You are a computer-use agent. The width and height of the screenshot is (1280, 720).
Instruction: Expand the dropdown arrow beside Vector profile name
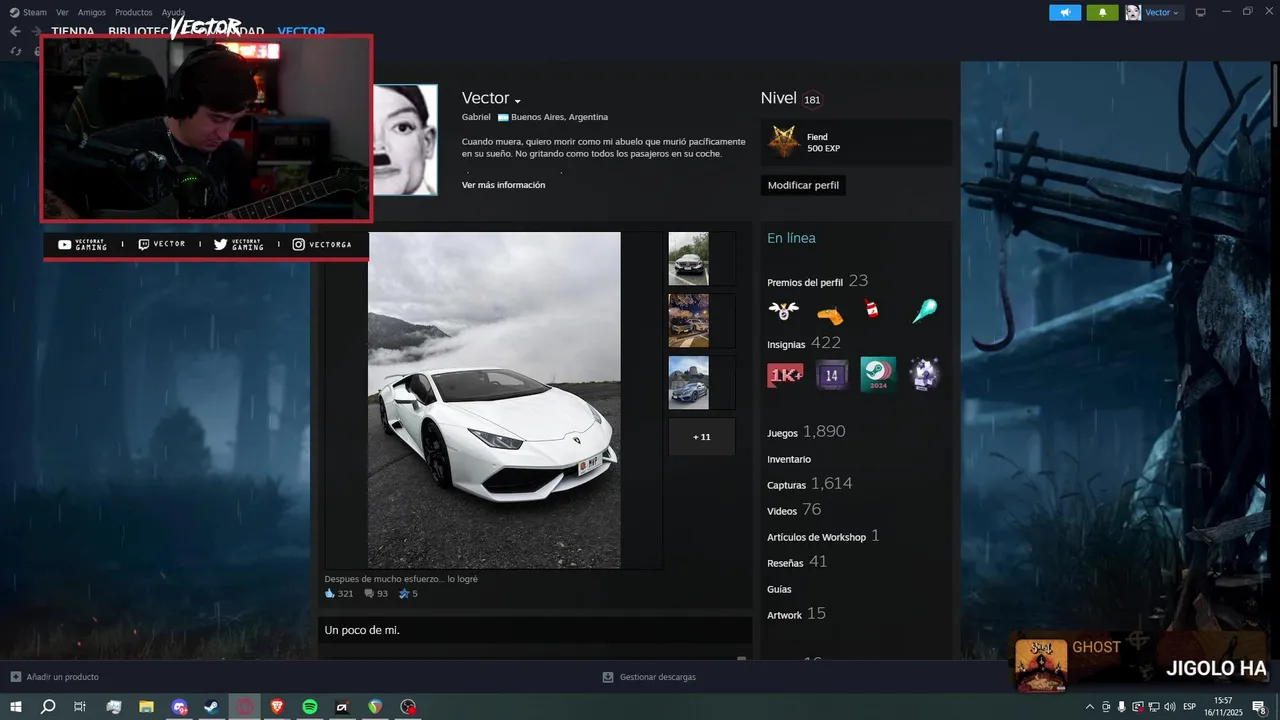pos(518,101)
